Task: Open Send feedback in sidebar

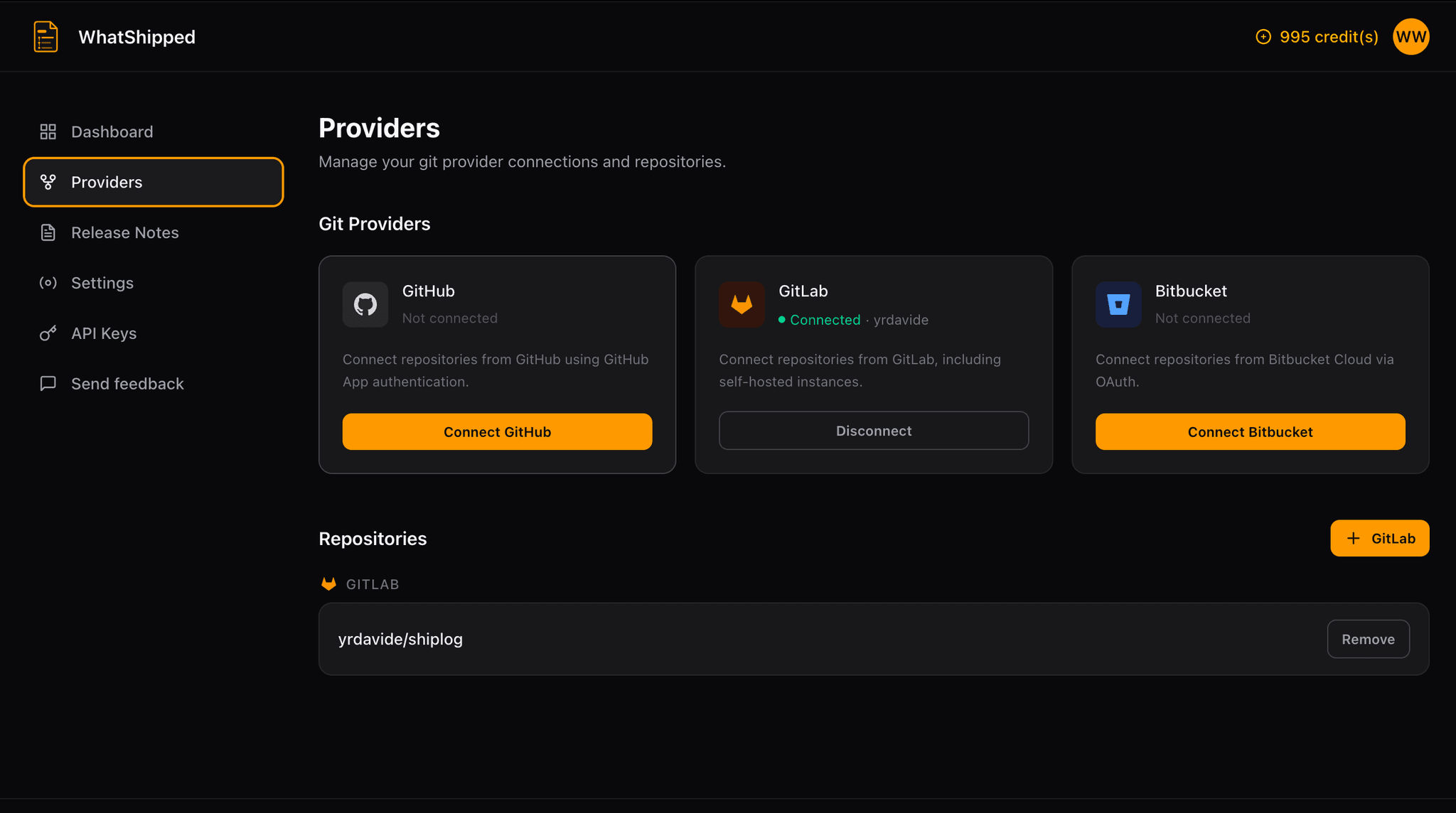Action: 154,384
